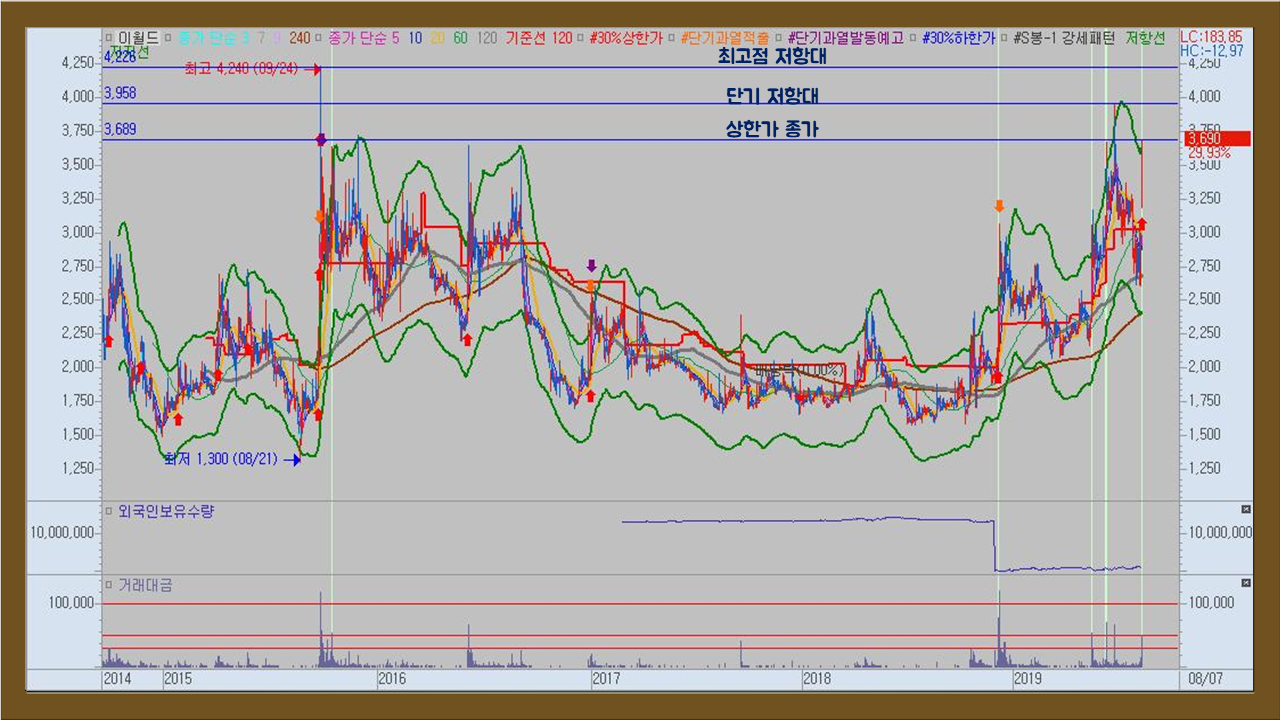Click the 1,250 left price axis label

click(78, 467)
